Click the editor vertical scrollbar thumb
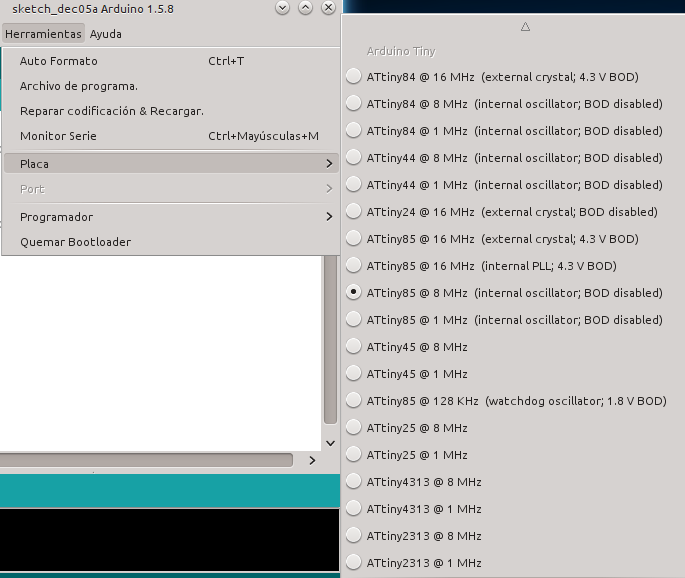Image resolution: width=685 pixels, height=578 pixels. pos(331,339)
